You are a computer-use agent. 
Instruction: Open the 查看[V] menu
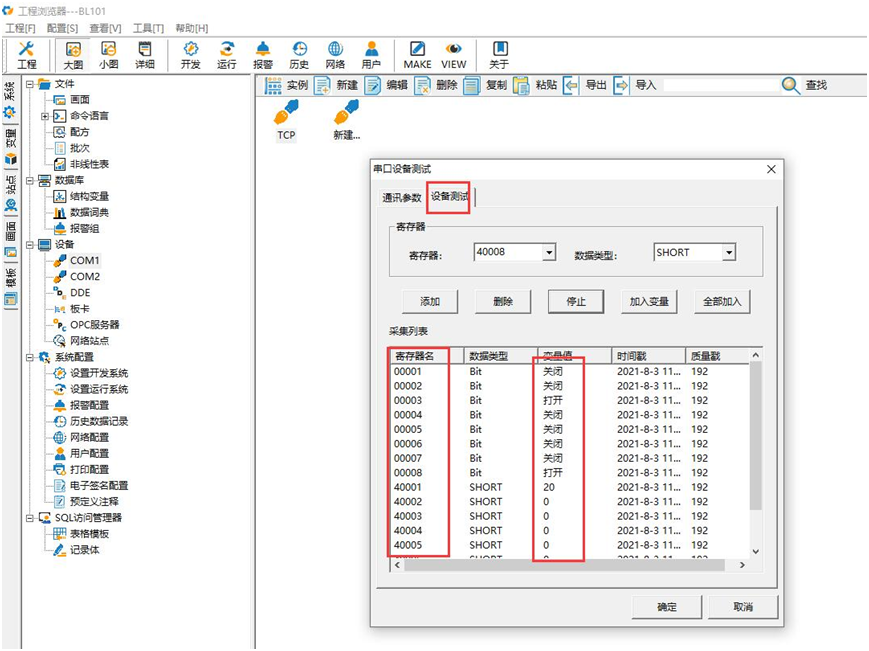[x=105, y=28]
